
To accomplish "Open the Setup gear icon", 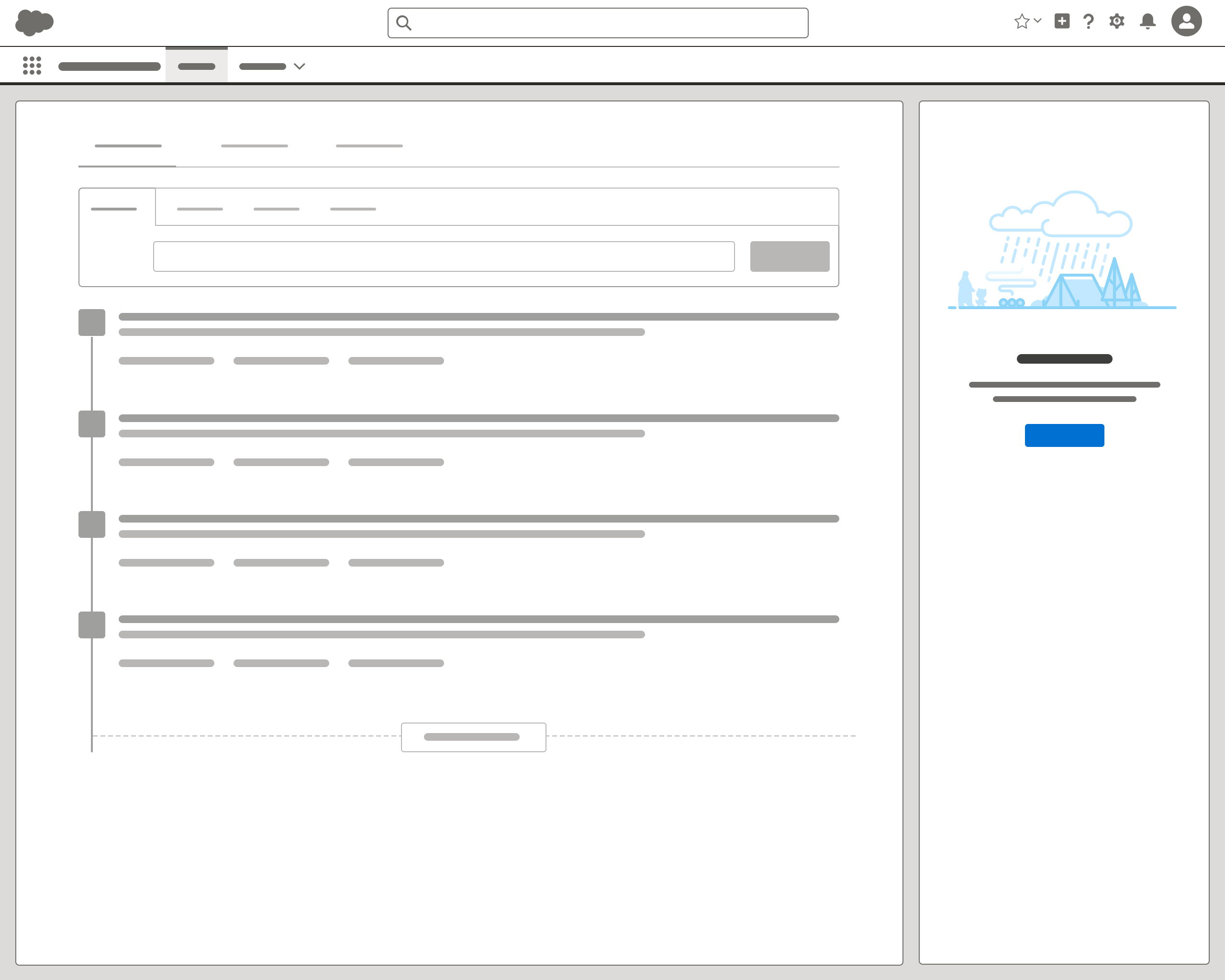I will pyautogui.click(x=1116, y=22).
